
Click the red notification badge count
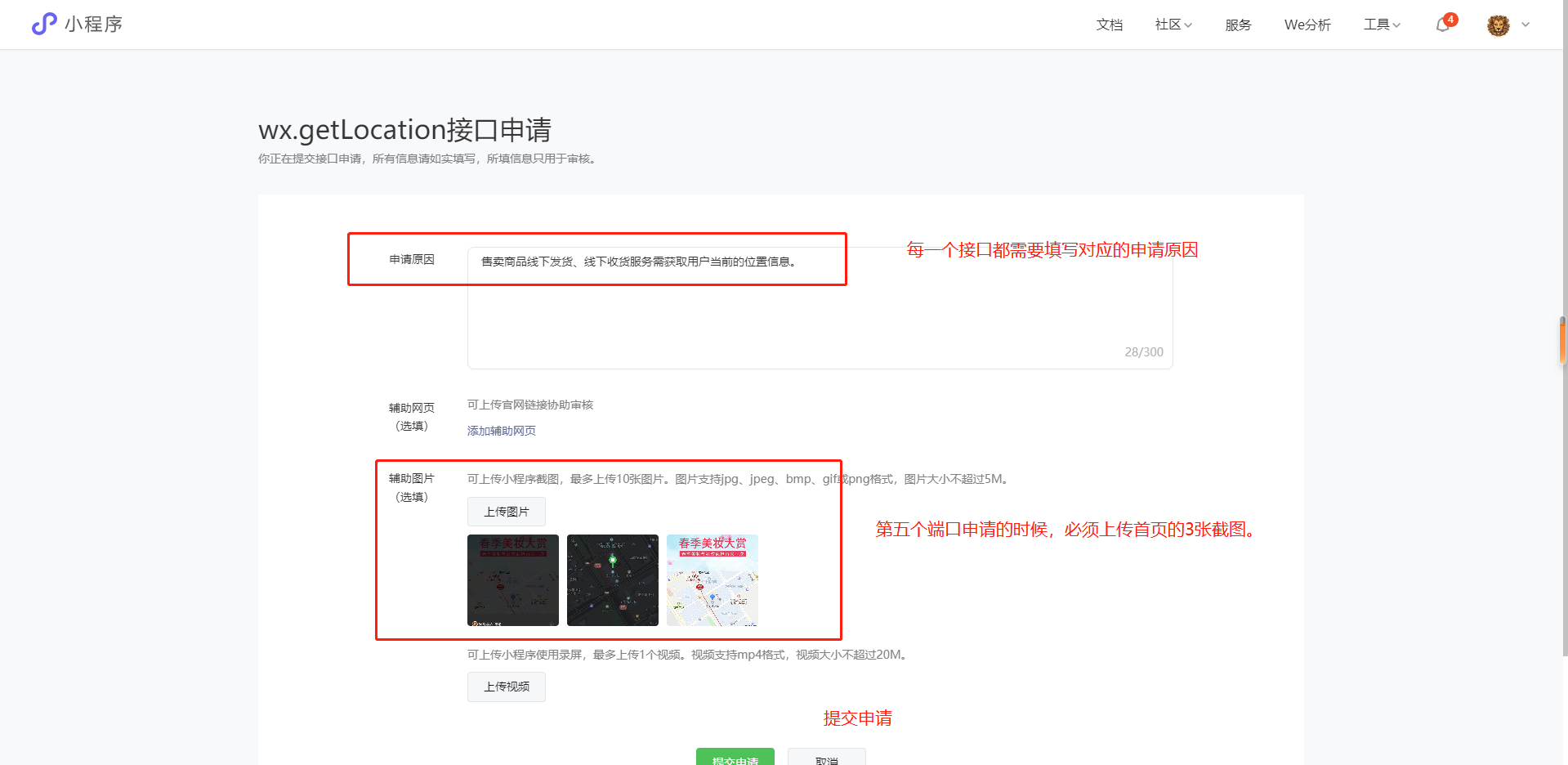[x=1451, y=19]
